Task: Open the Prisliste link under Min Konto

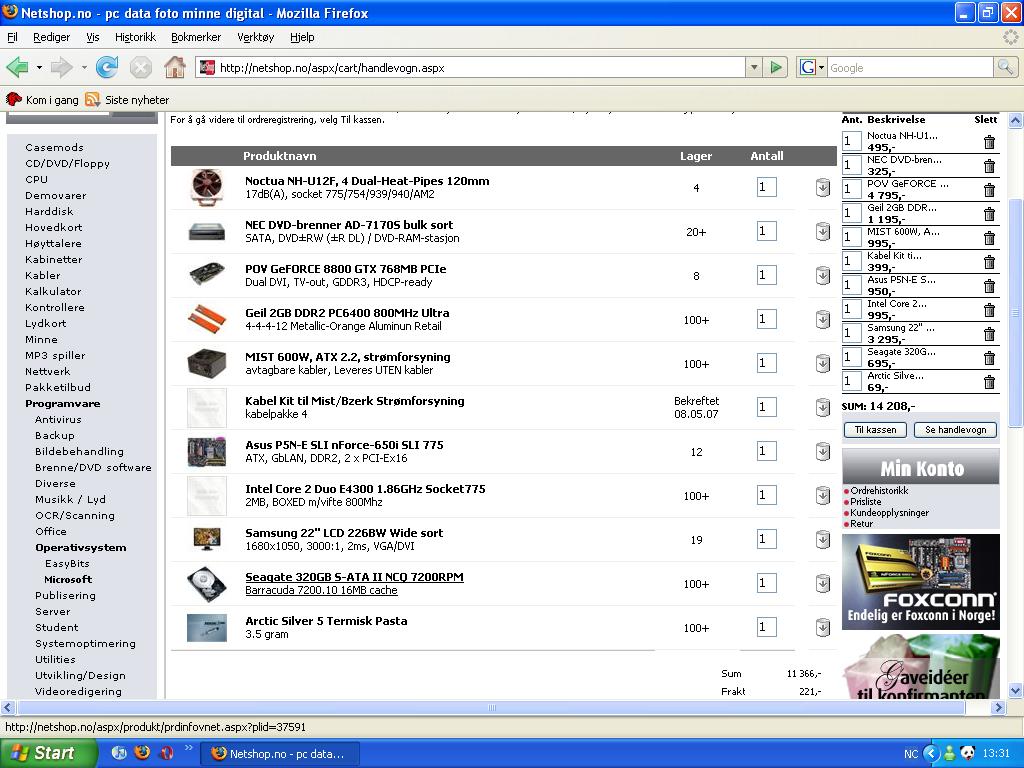Action: [865, 502]
